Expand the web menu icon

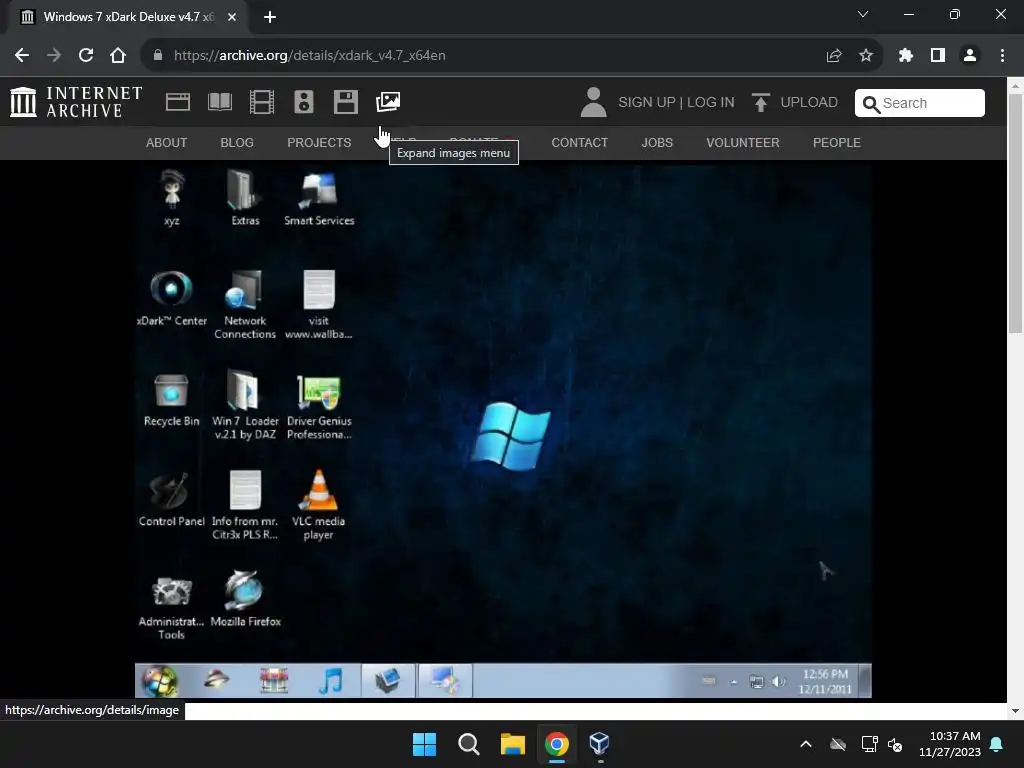point(178,103)
